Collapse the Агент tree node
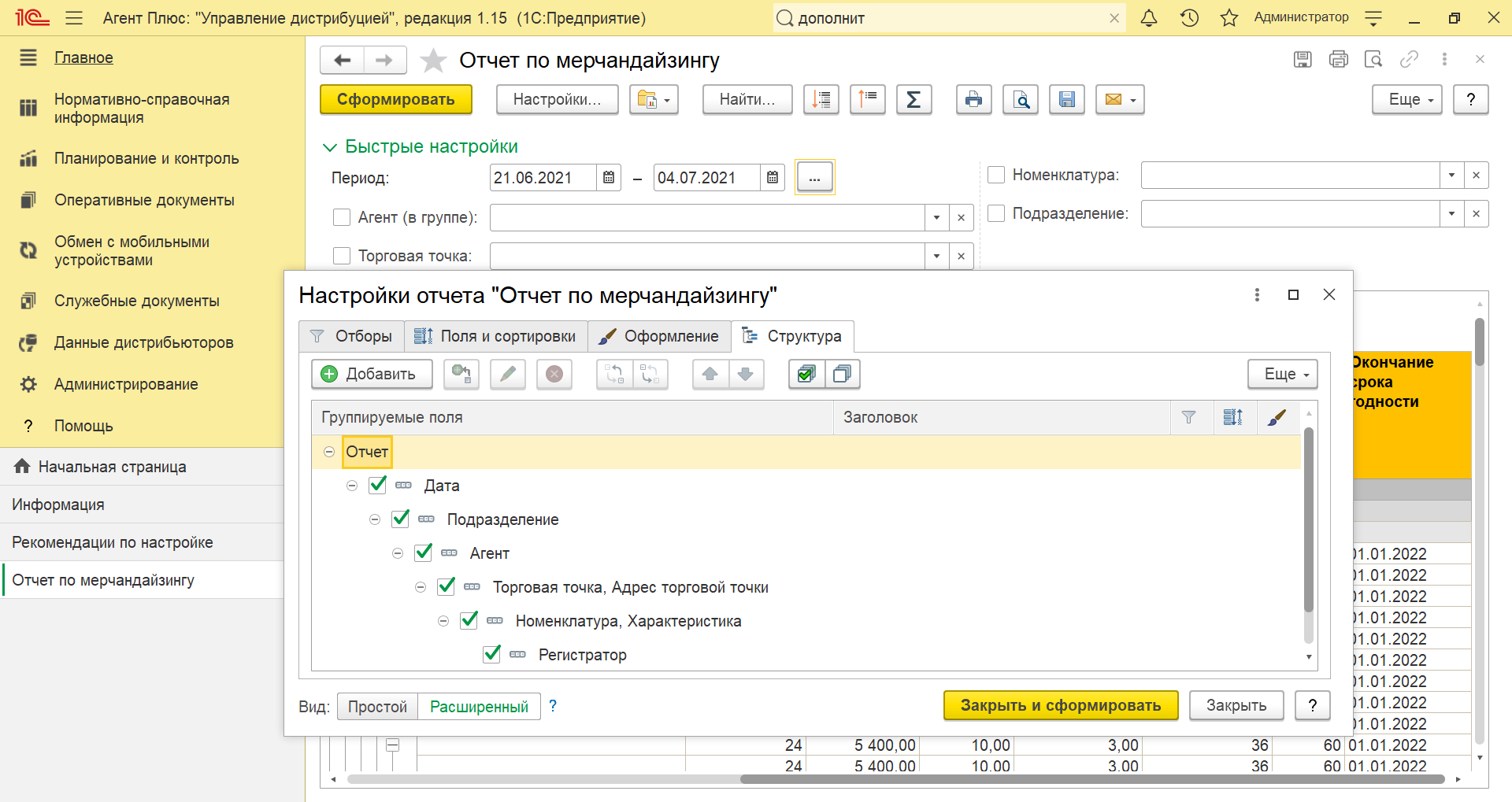The image size is (1512, 802). pyautogui.click(x=398, y=553)
